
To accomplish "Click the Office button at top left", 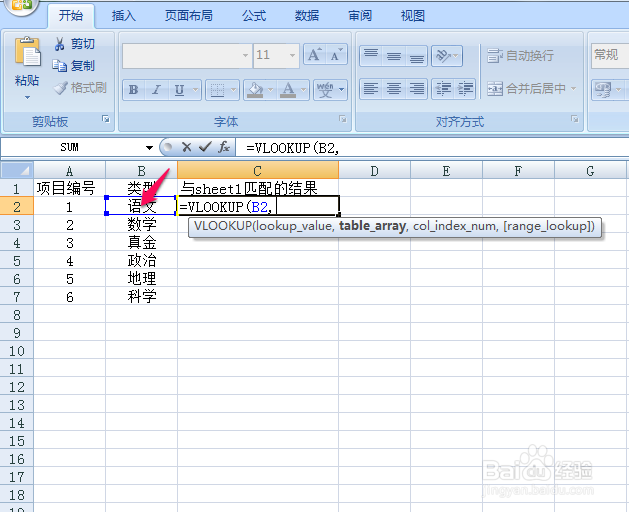I will pos(22,6).
